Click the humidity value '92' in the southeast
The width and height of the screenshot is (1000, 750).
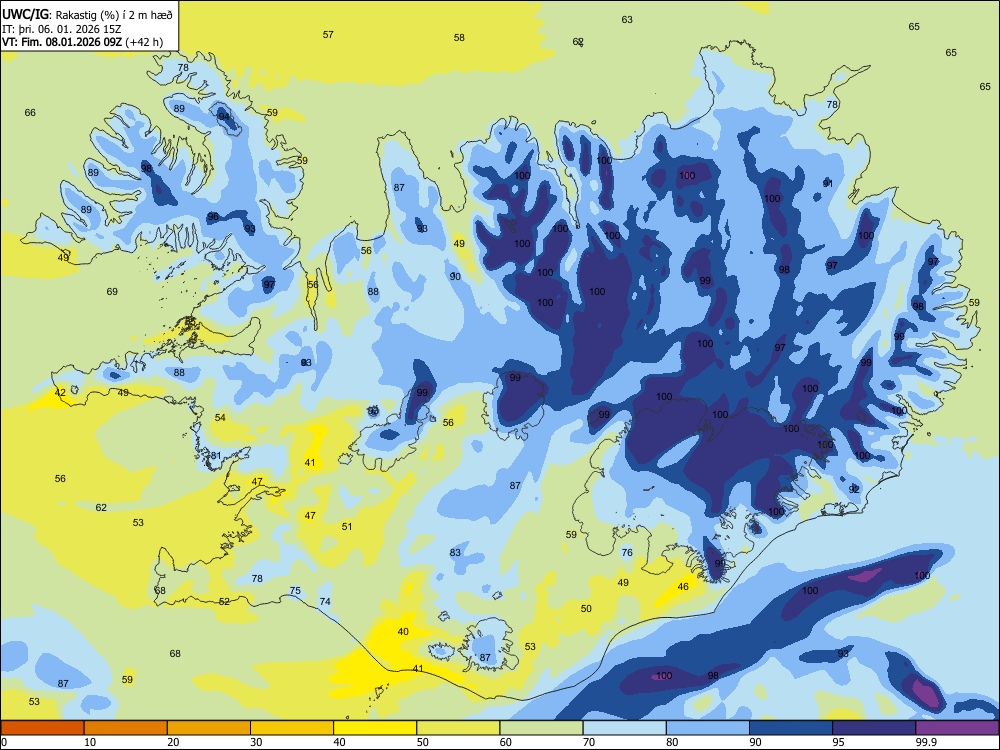855,489
